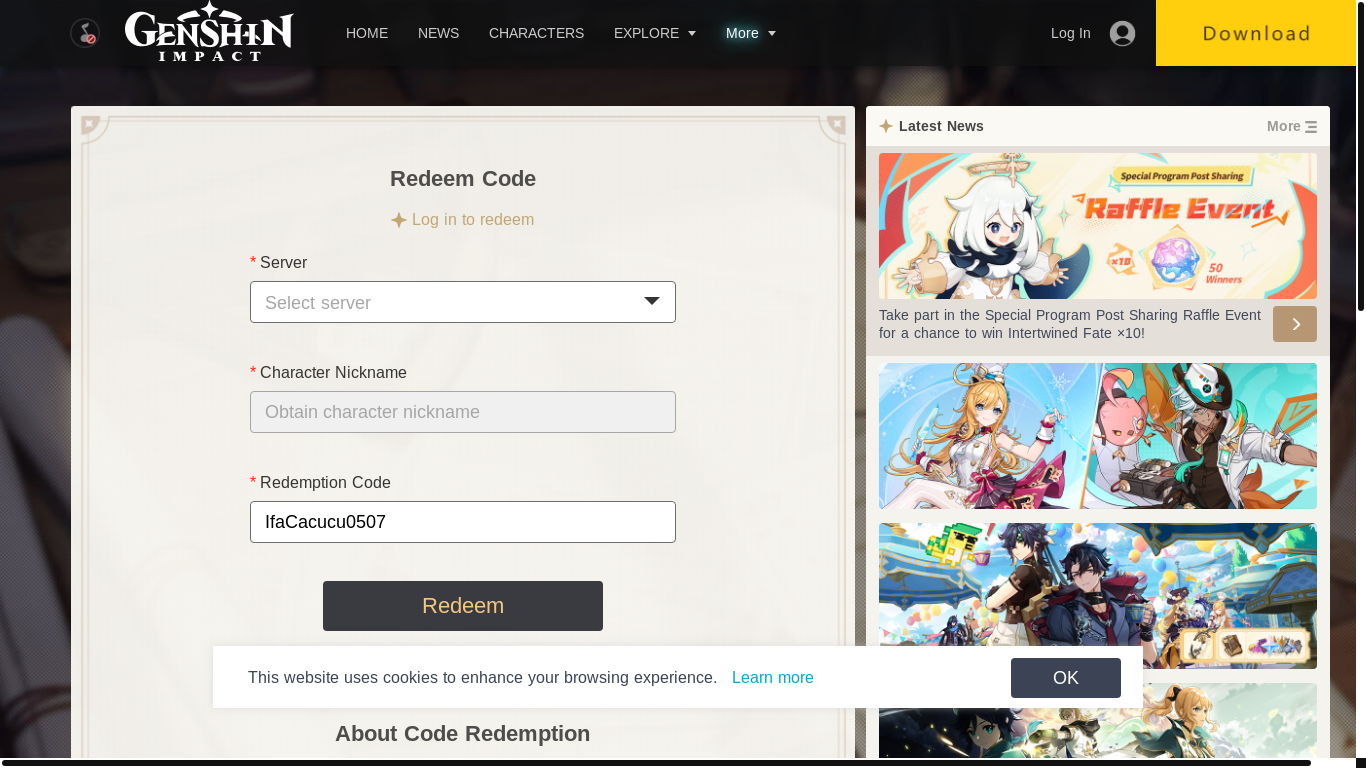Open the Learn more cookie link

(773, 678)
